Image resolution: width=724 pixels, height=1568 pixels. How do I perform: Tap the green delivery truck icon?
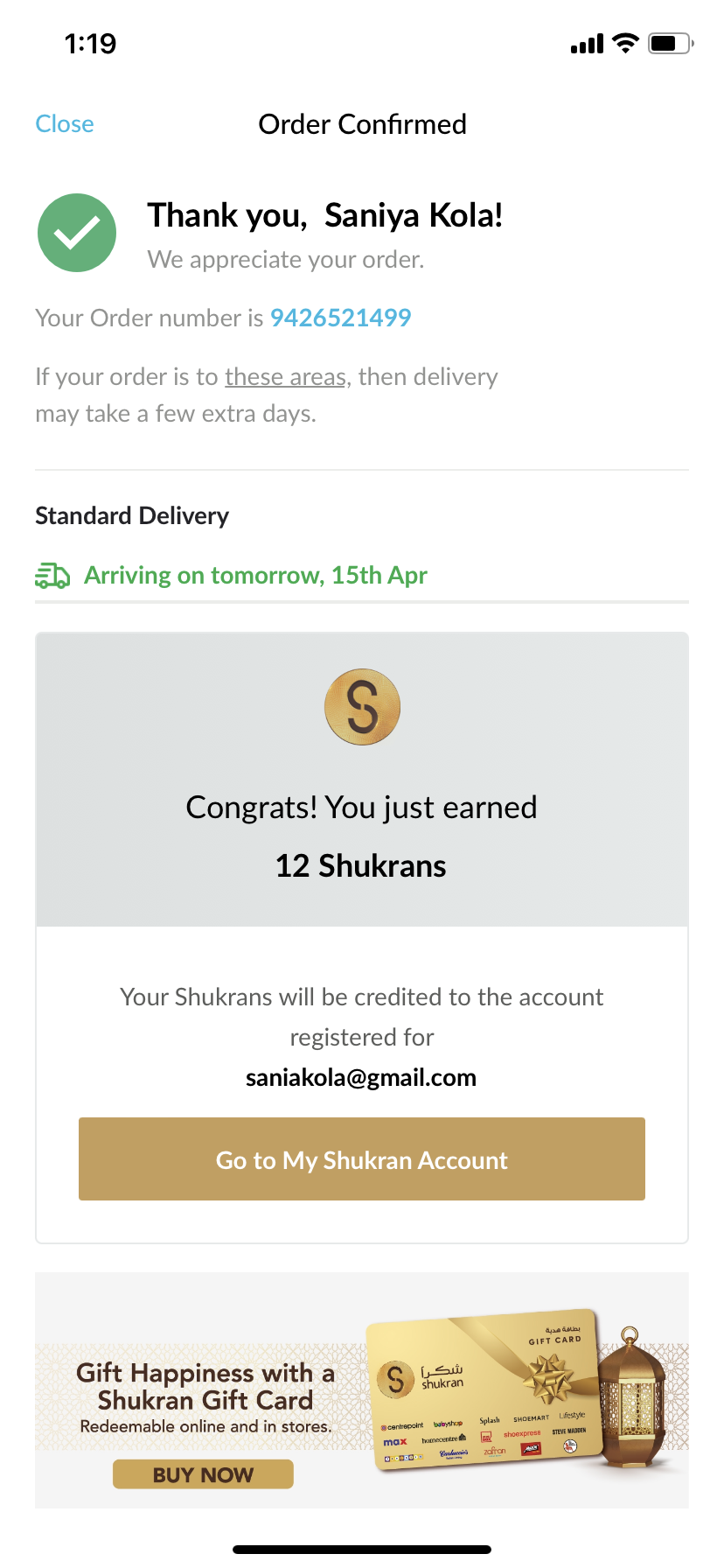(x=52, y=576)
